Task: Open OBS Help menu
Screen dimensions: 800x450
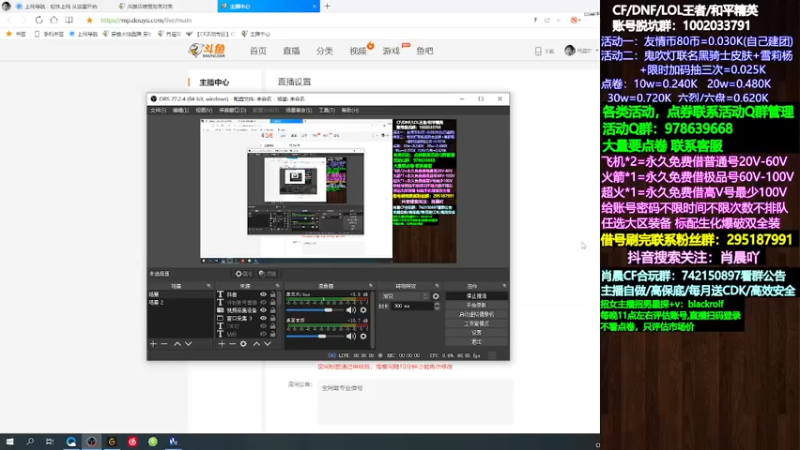Action: 350,110
